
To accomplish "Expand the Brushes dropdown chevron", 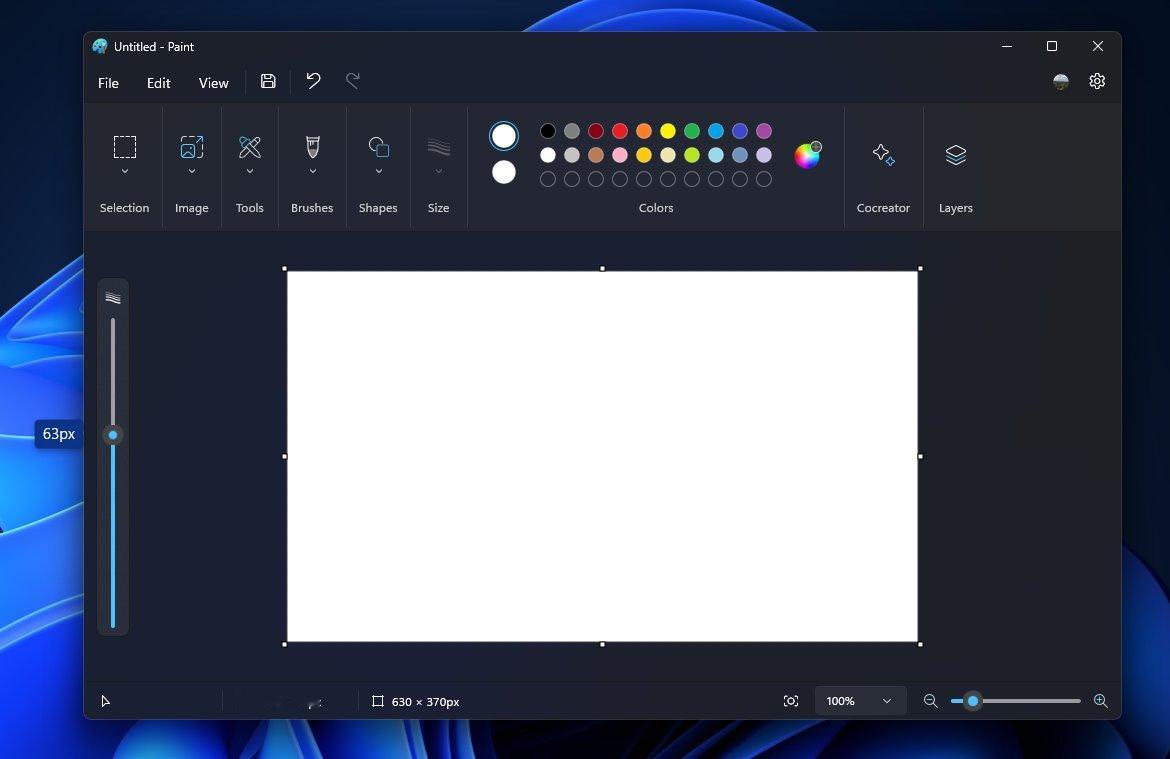I will tap(313, 171).
